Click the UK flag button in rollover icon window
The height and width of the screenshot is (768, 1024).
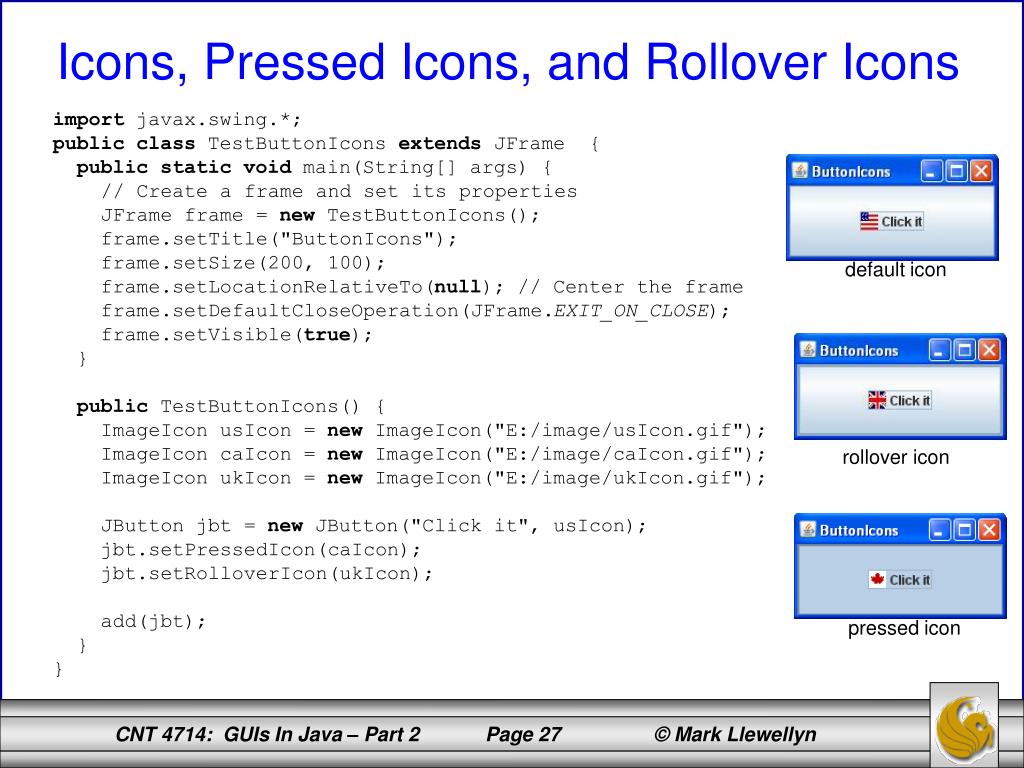coord(899,400)
